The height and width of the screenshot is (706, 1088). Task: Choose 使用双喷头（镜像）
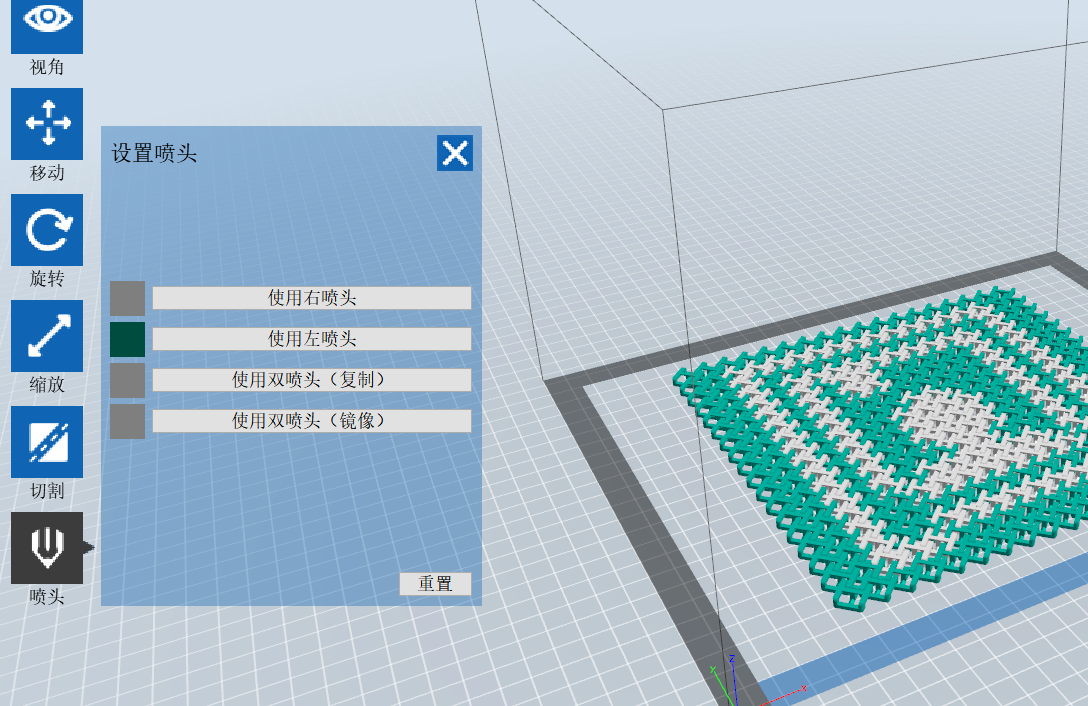[312, 421]
